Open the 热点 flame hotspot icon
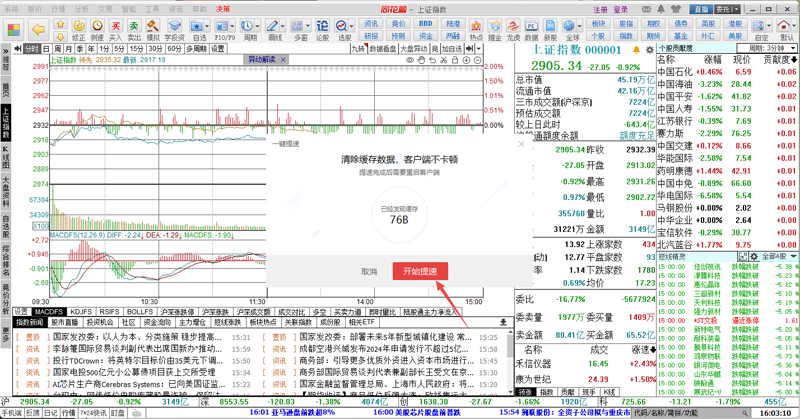 pyautogui.click(x=476, y=30)
